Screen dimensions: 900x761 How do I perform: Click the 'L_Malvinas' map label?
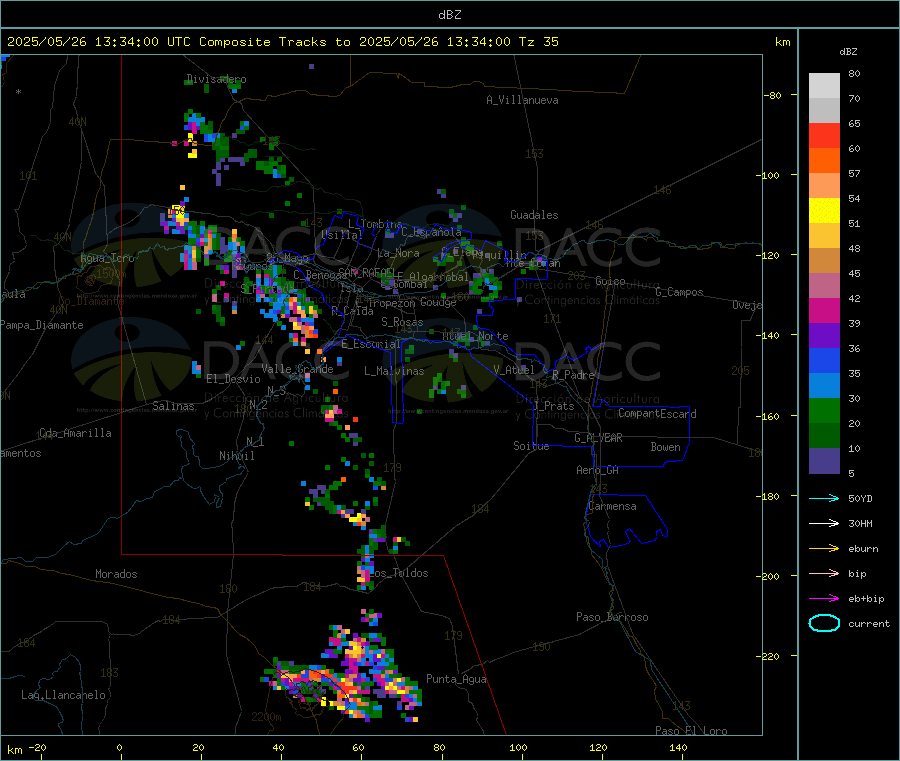394,371
